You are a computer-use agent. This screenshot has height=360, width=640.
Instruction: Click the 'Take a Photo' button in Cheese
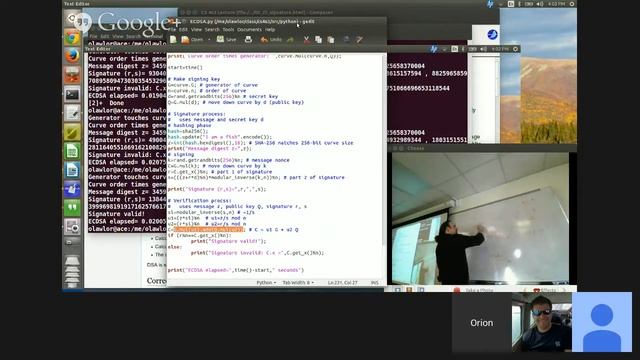(474, 290)
